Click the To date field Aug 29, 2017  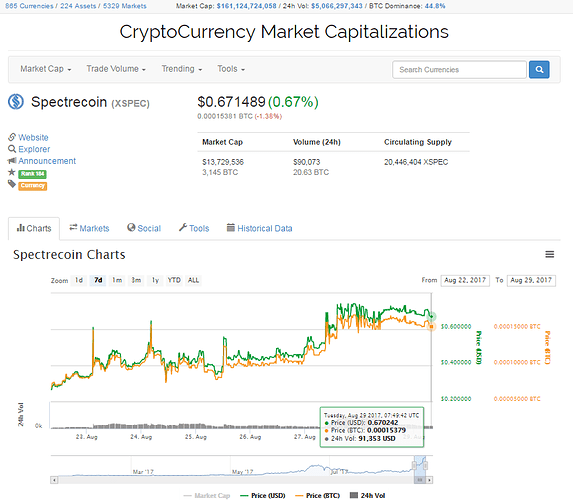click(531, 280)
